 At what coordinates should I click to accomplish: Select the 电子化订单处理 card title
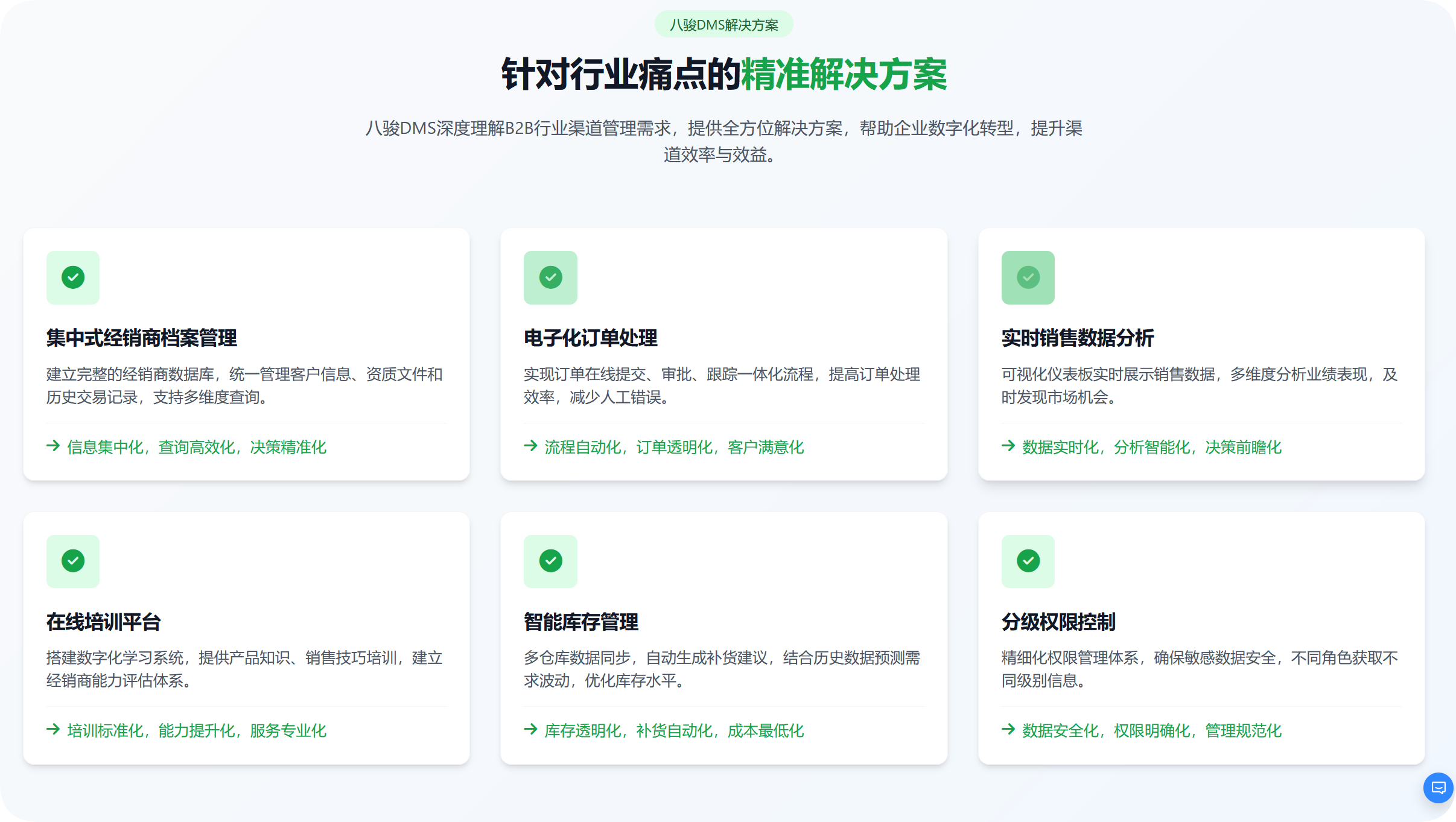pos(591,338)
